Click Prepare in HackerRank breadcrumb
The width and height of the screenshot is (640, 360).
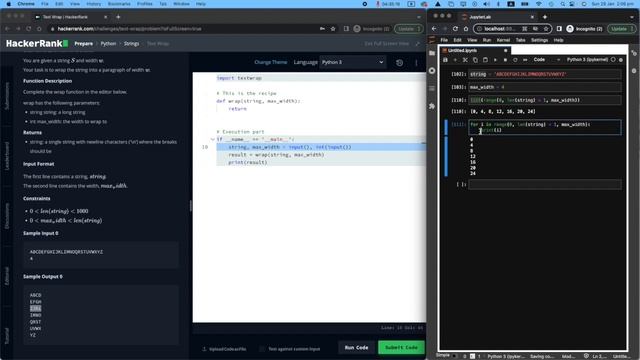click(x=84, y=44)
